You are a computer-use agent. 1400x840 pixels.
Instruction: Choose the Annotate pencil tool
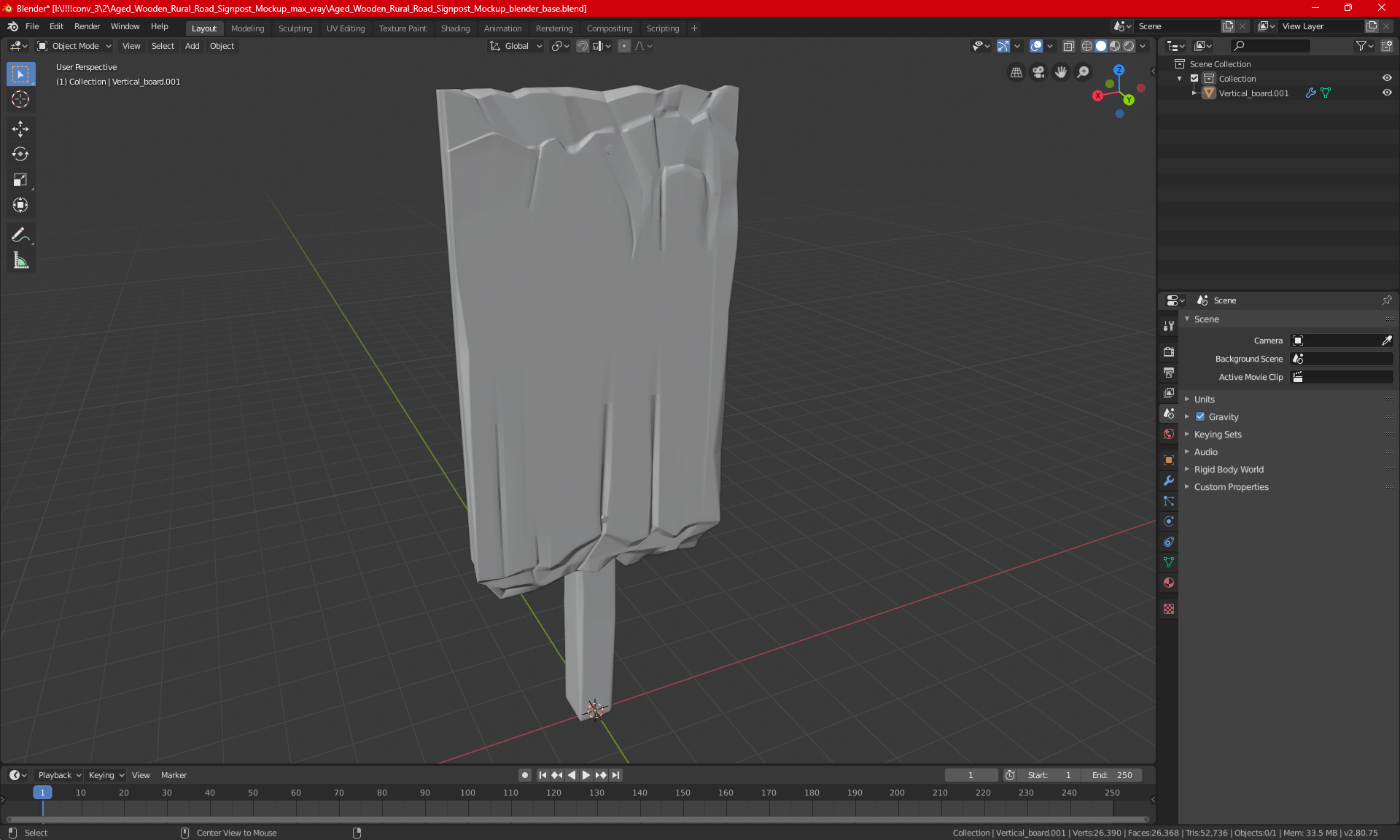(x=20, y=235)
